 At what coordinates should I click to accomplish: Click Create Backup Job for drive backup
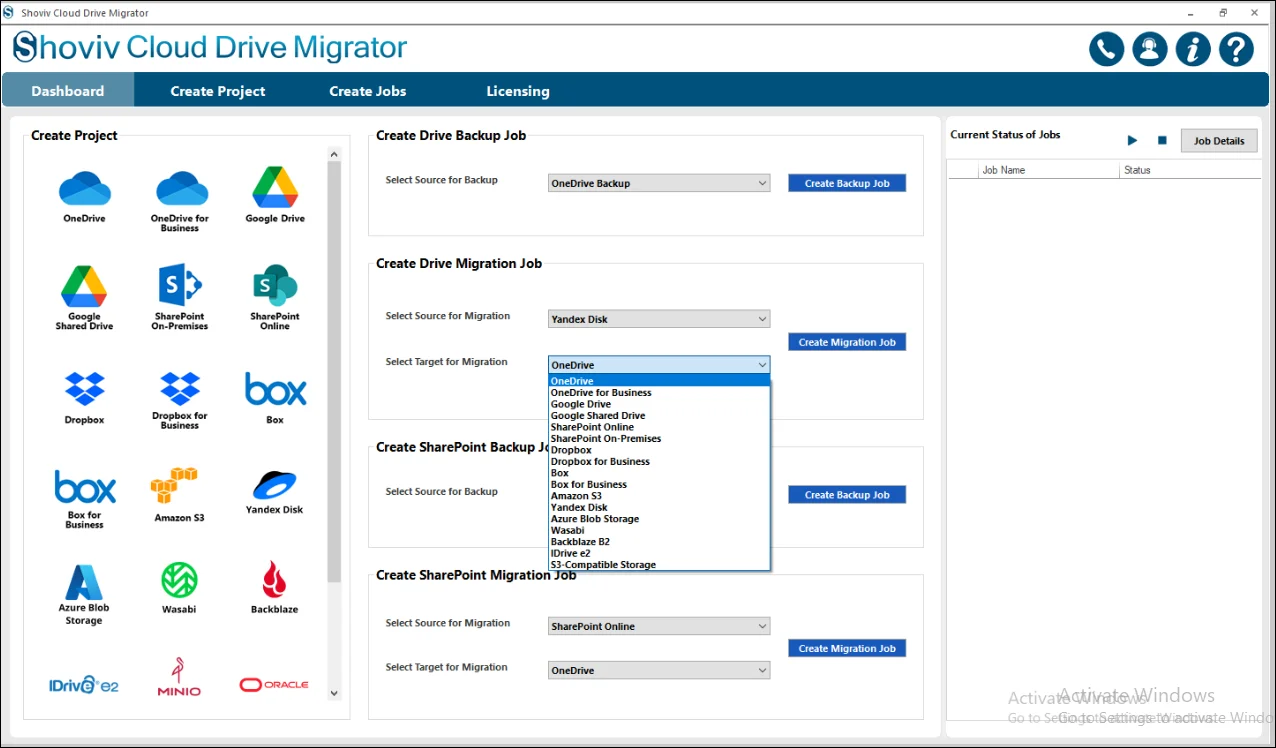847,183
